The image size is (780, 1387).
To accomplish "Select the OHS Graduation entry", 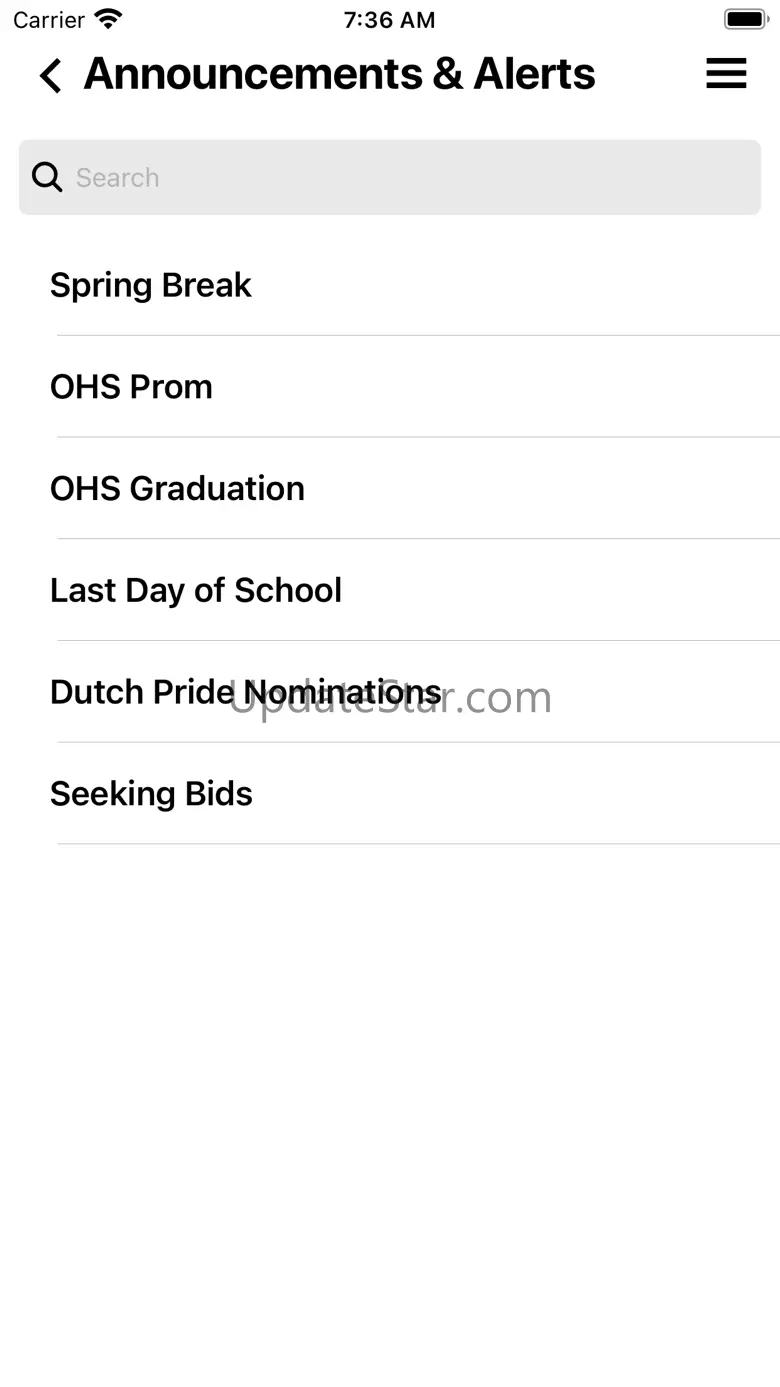I will tap(390, 489).
